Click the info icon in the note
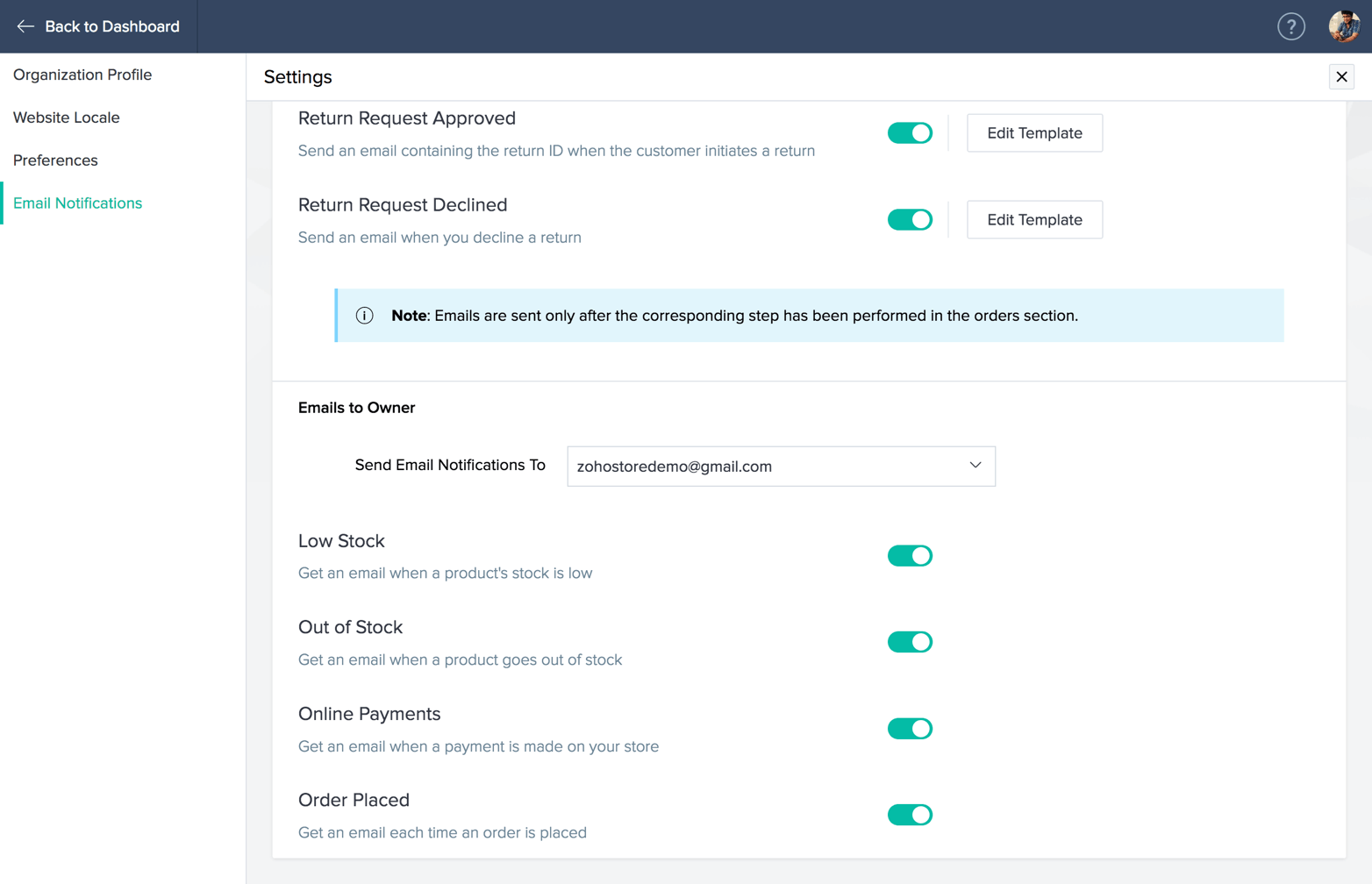 click(365, 316)
